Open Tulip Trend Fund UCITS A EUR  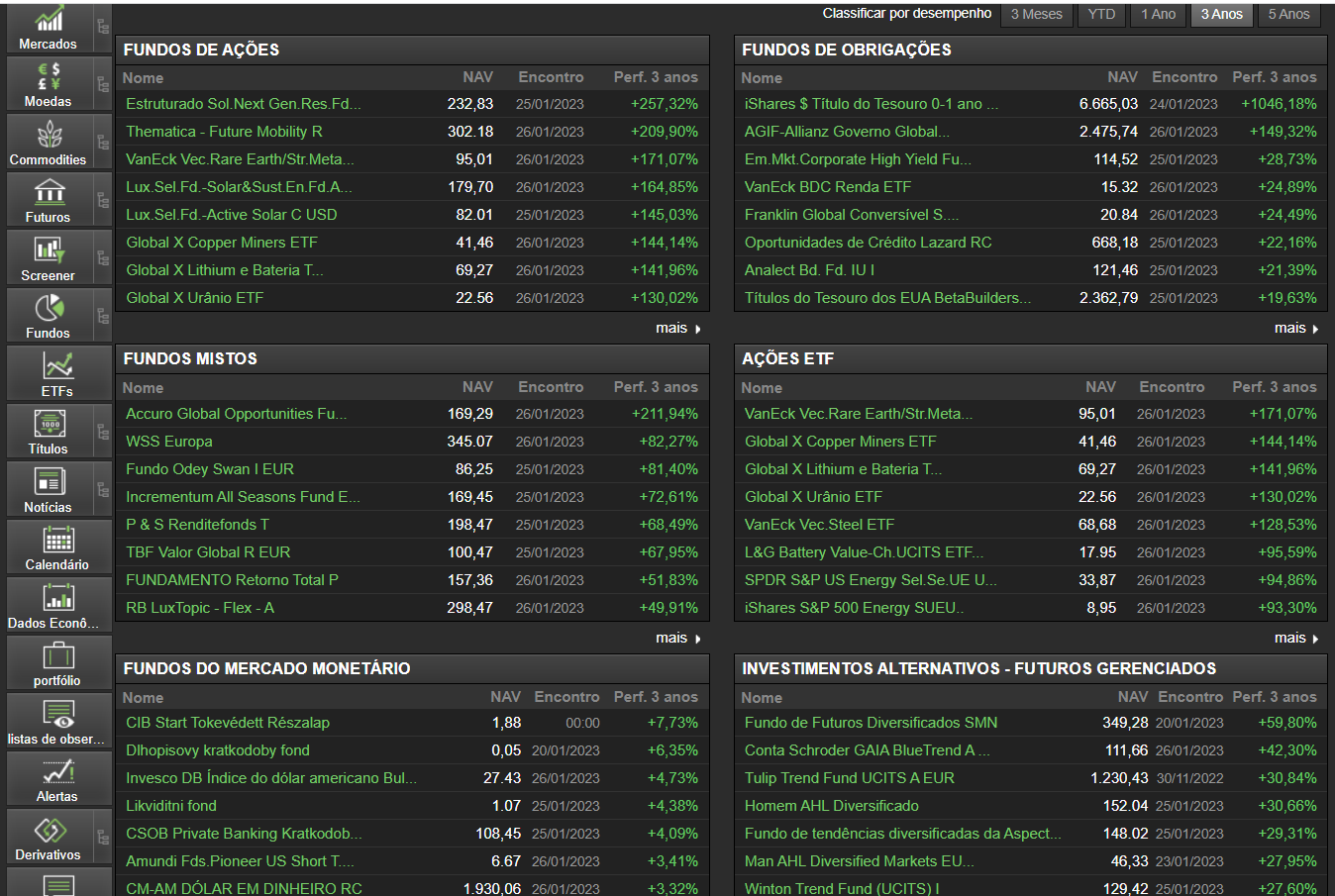[850, 778]
